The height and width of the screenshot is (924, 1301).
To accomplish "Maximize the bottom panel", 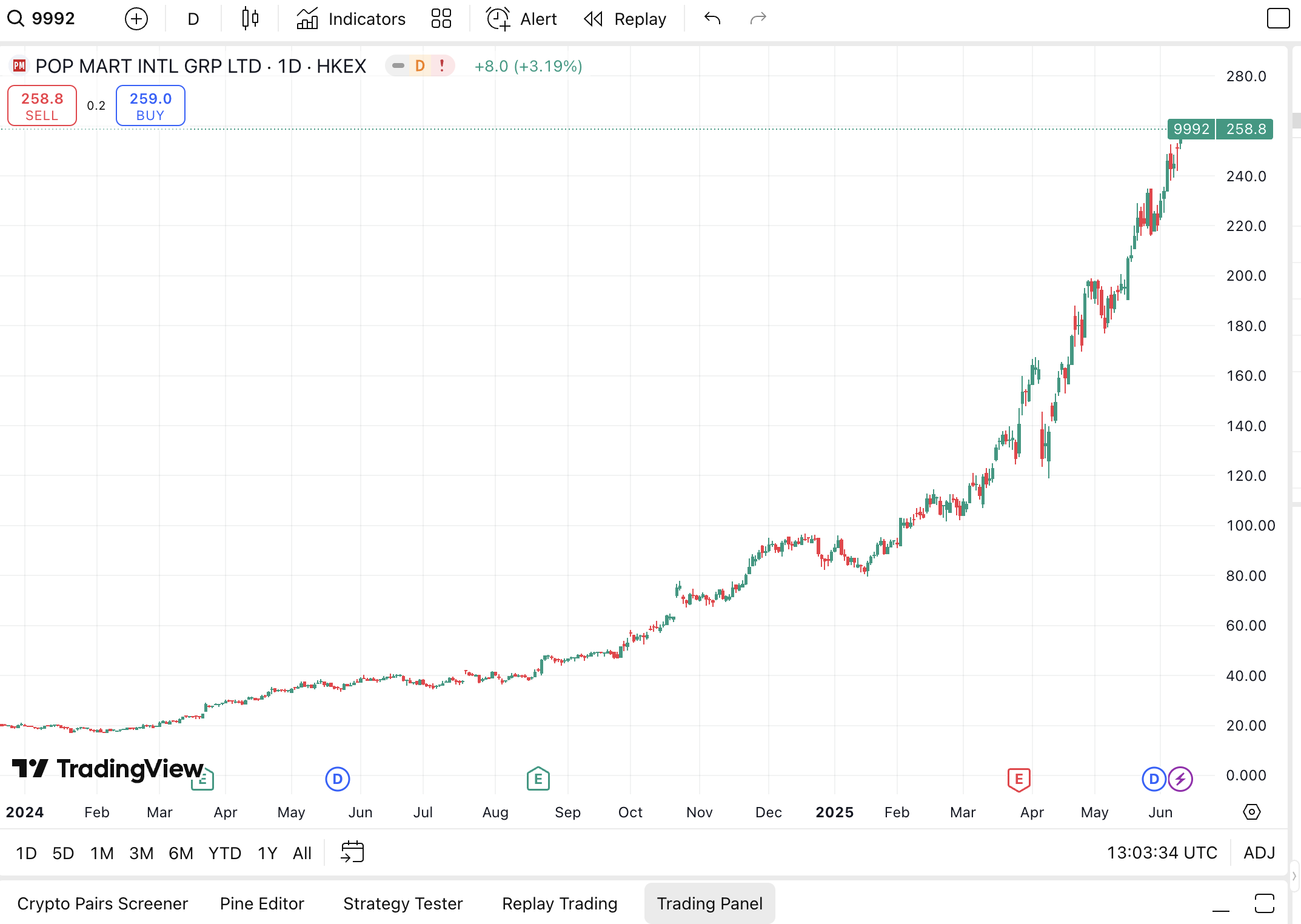I will coord(1265,904).
